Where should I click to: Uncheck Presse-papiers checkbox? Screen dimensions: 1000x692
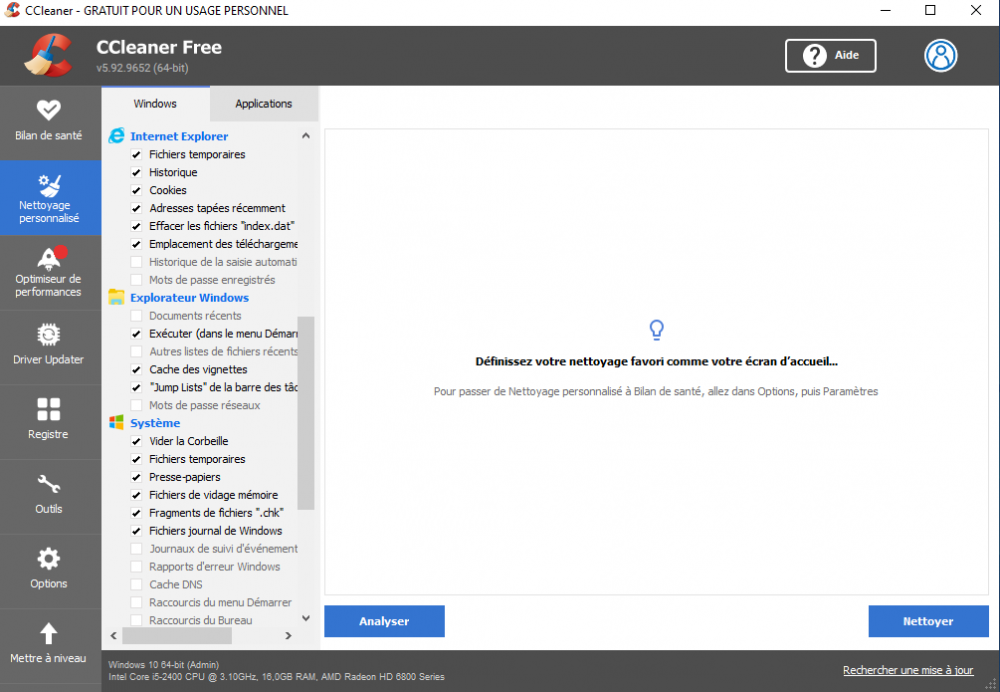[x=136, y=477]
